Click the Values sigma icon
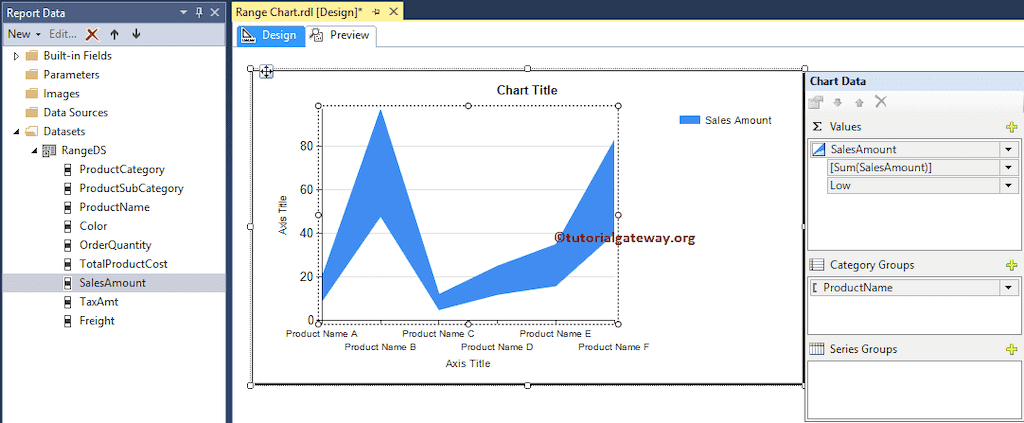The image size is (1024, 423). (817, 127)
